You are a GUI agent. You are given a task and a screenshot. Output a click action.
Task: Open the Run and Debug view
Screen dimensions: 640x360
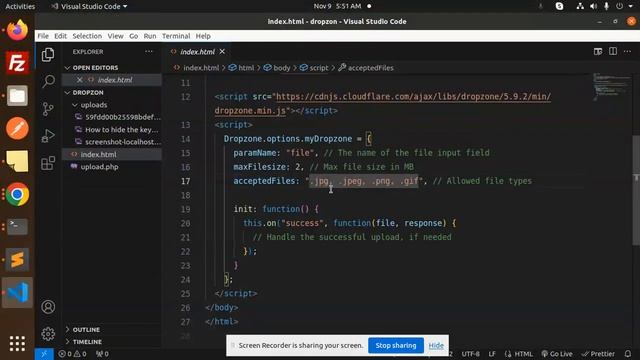pos(48,136)
